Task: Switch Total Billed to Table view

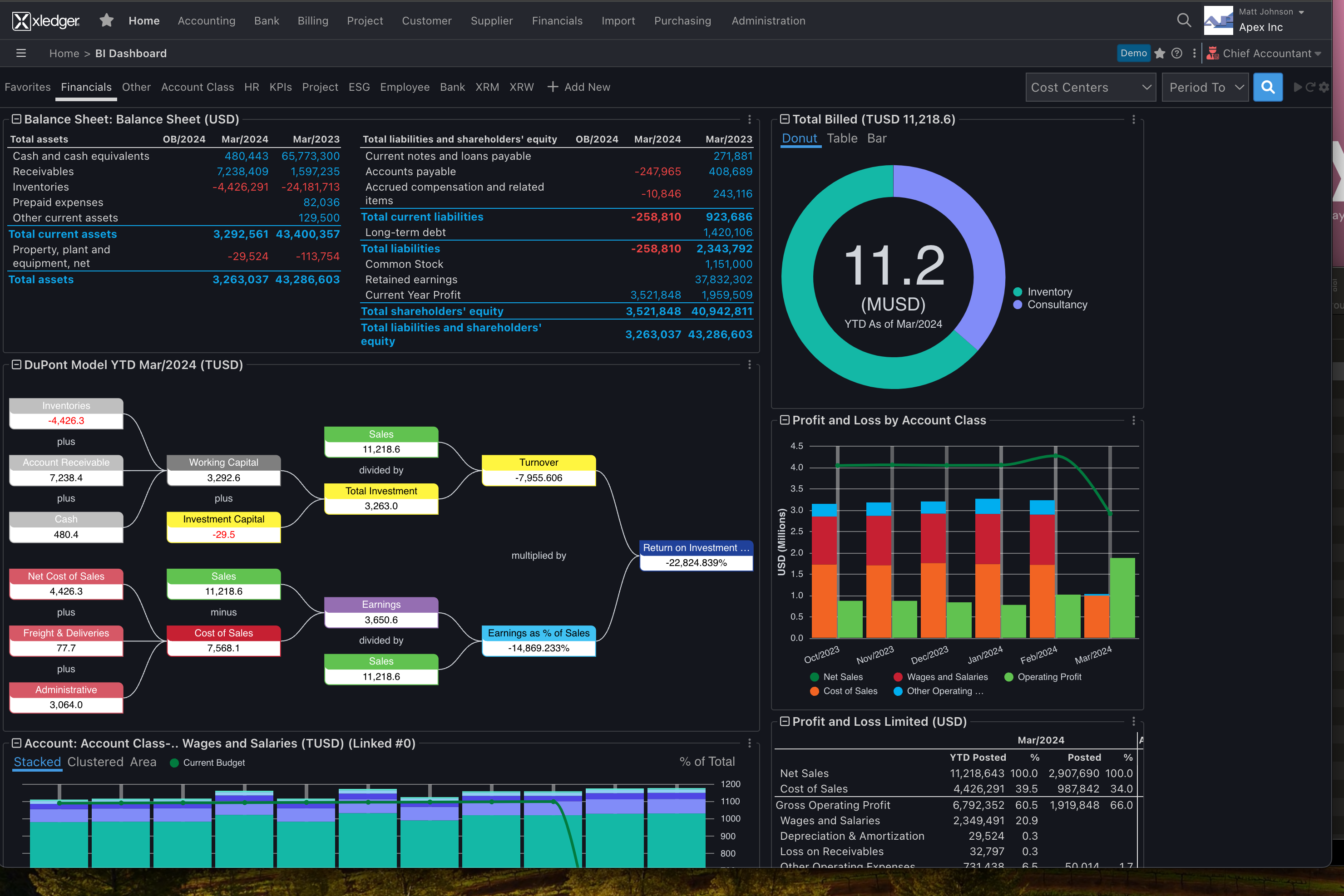Action: click(842, 138)
